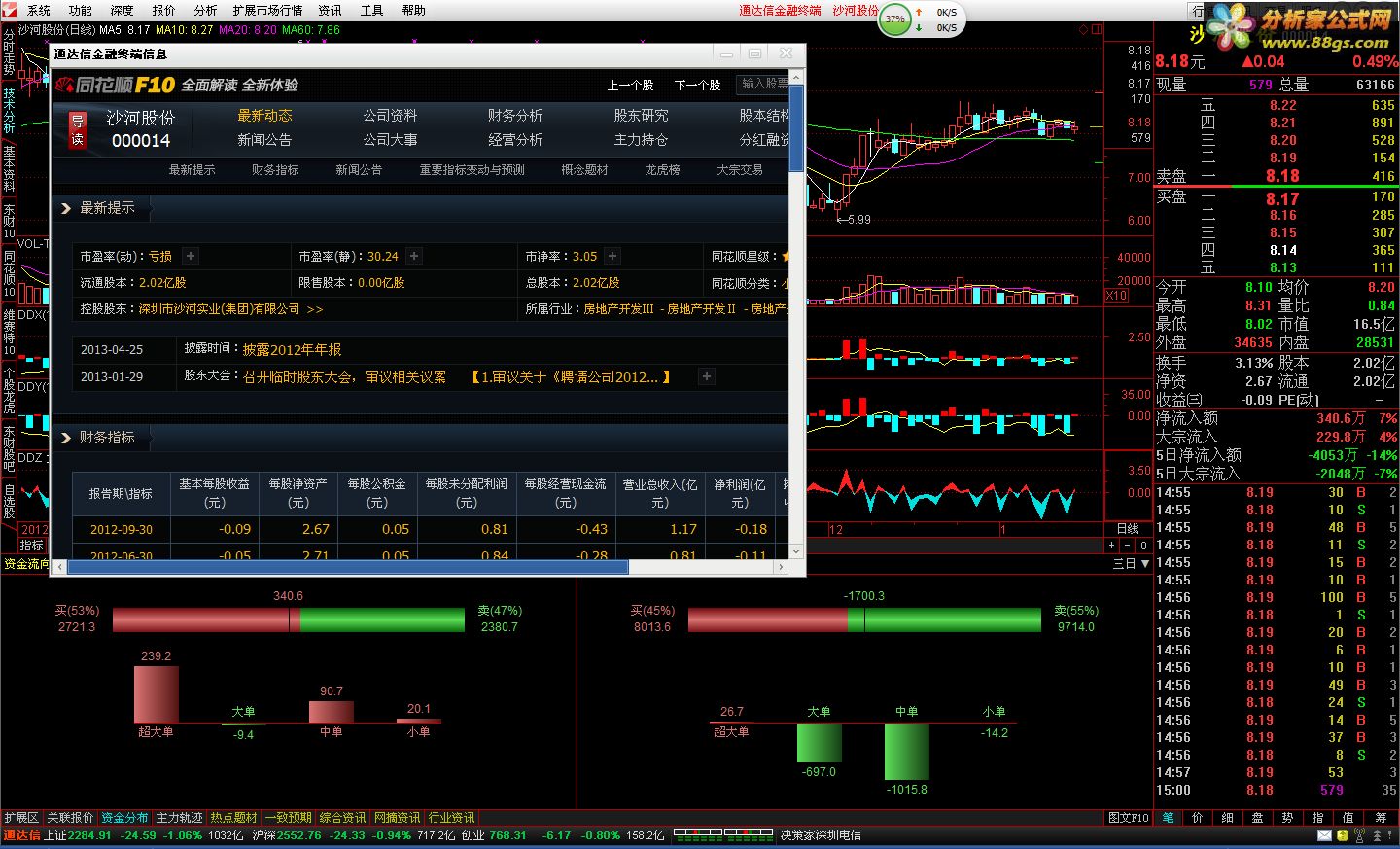Viewport: 1400px width, 849px height.
Task: Click the chart zoom-out minus button
Action: [1128, 546]
